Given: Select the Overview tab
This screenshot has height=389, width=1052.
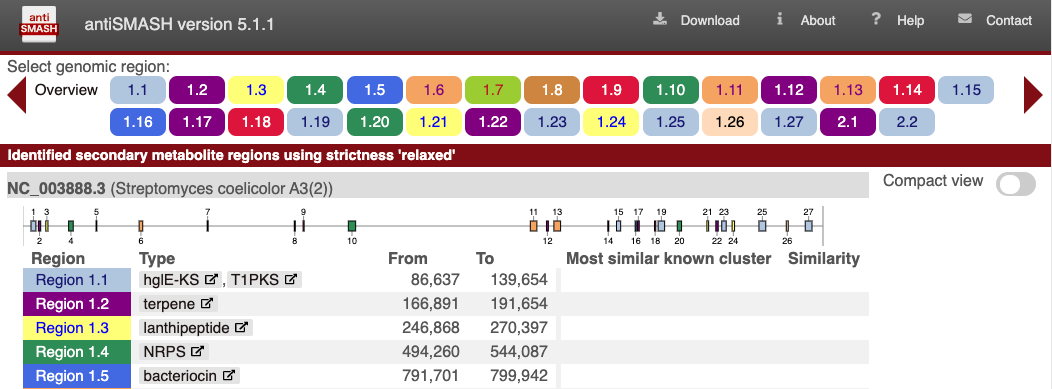Looking at the screenshot, I should coord(66,90).
